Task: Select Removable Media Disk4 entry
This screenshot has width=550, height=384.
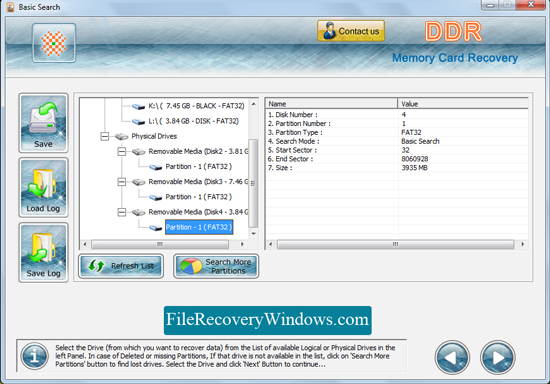Action: coord(198,212)
